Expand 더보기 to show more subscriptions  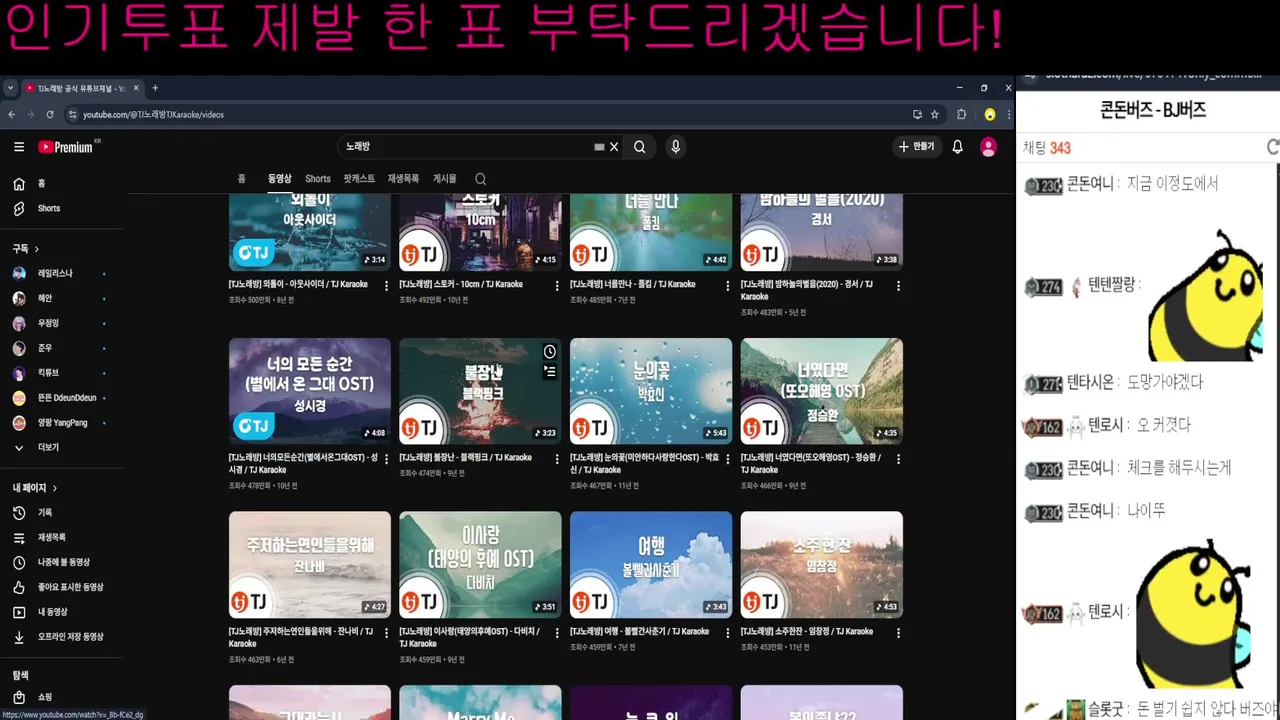click(x=61, y=447)
